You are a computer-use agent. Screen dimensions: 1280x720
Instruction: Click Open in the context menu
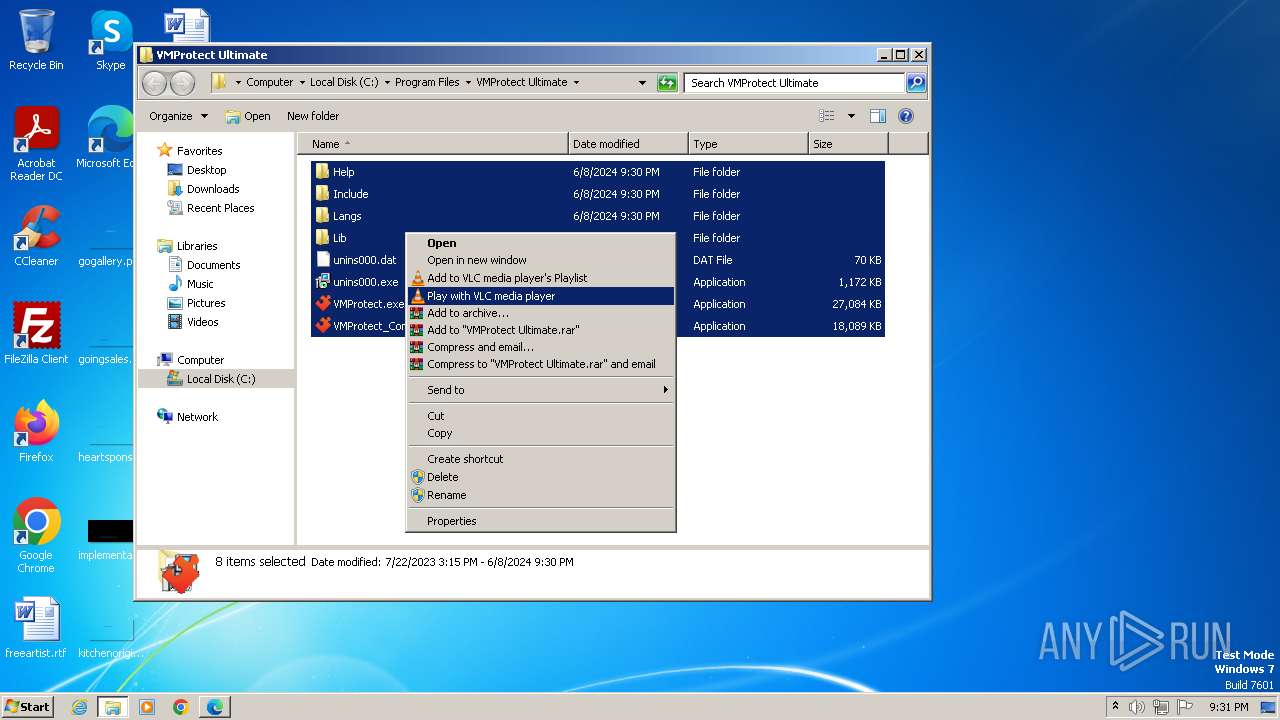coord(540,243)
